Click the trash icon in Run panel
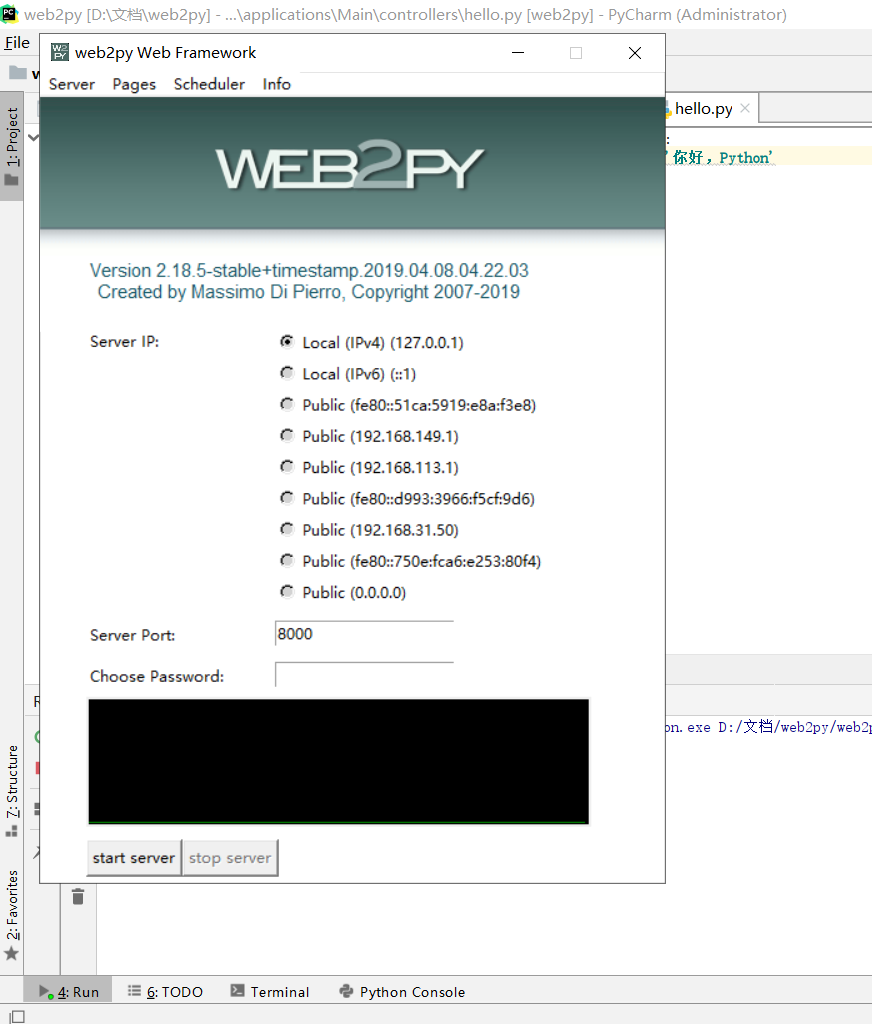 [x=78, y=897]
